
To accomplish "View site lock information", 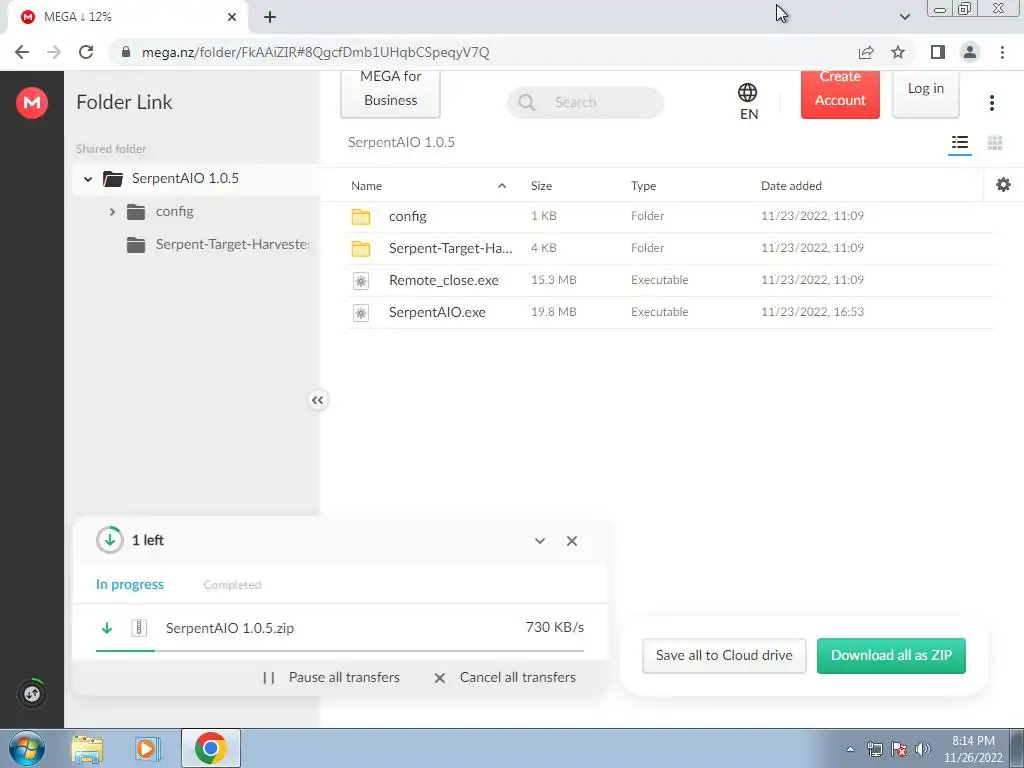I will [126, 52].
